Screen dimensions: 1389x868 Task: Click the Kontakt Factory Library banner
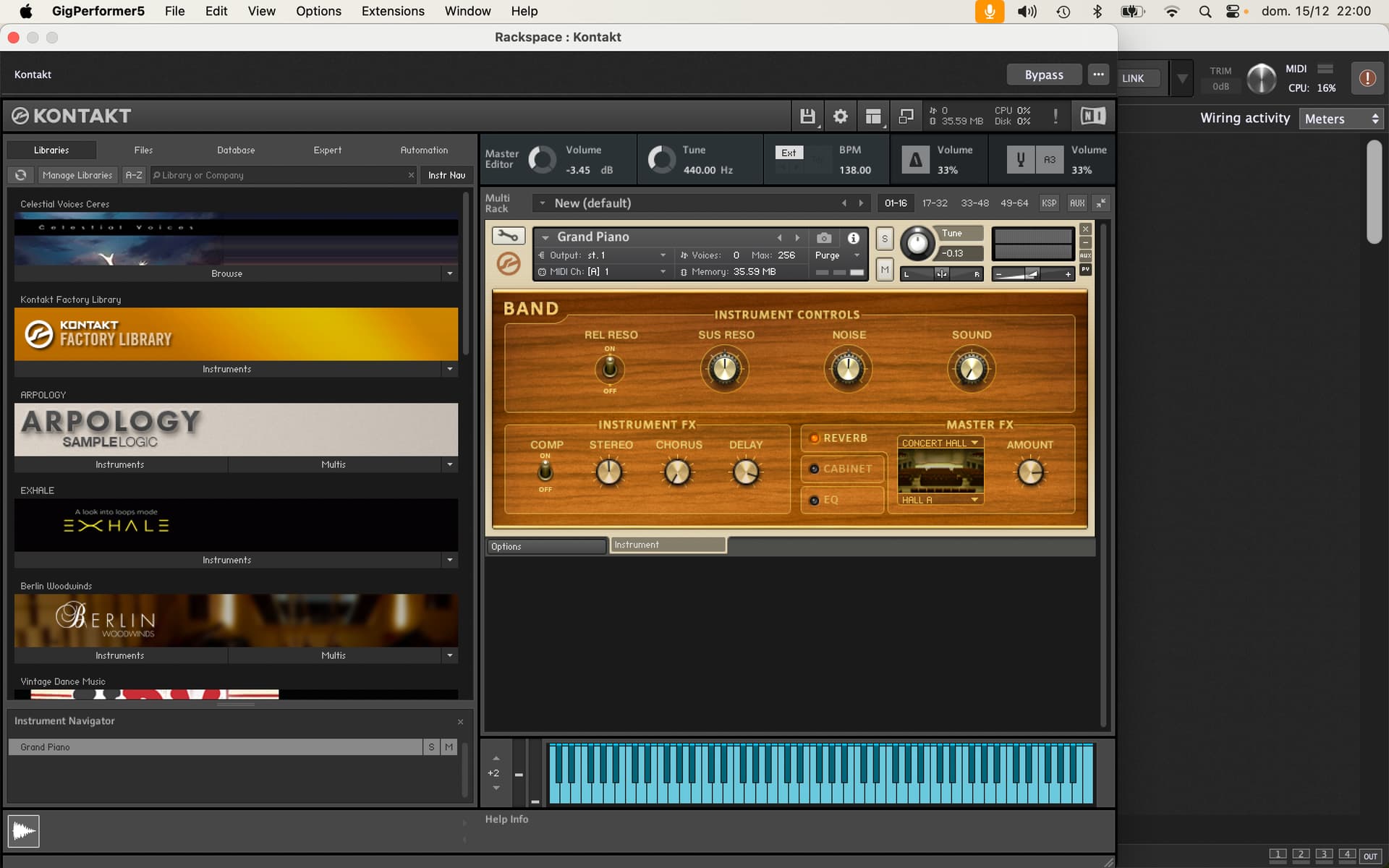(236, 334)
